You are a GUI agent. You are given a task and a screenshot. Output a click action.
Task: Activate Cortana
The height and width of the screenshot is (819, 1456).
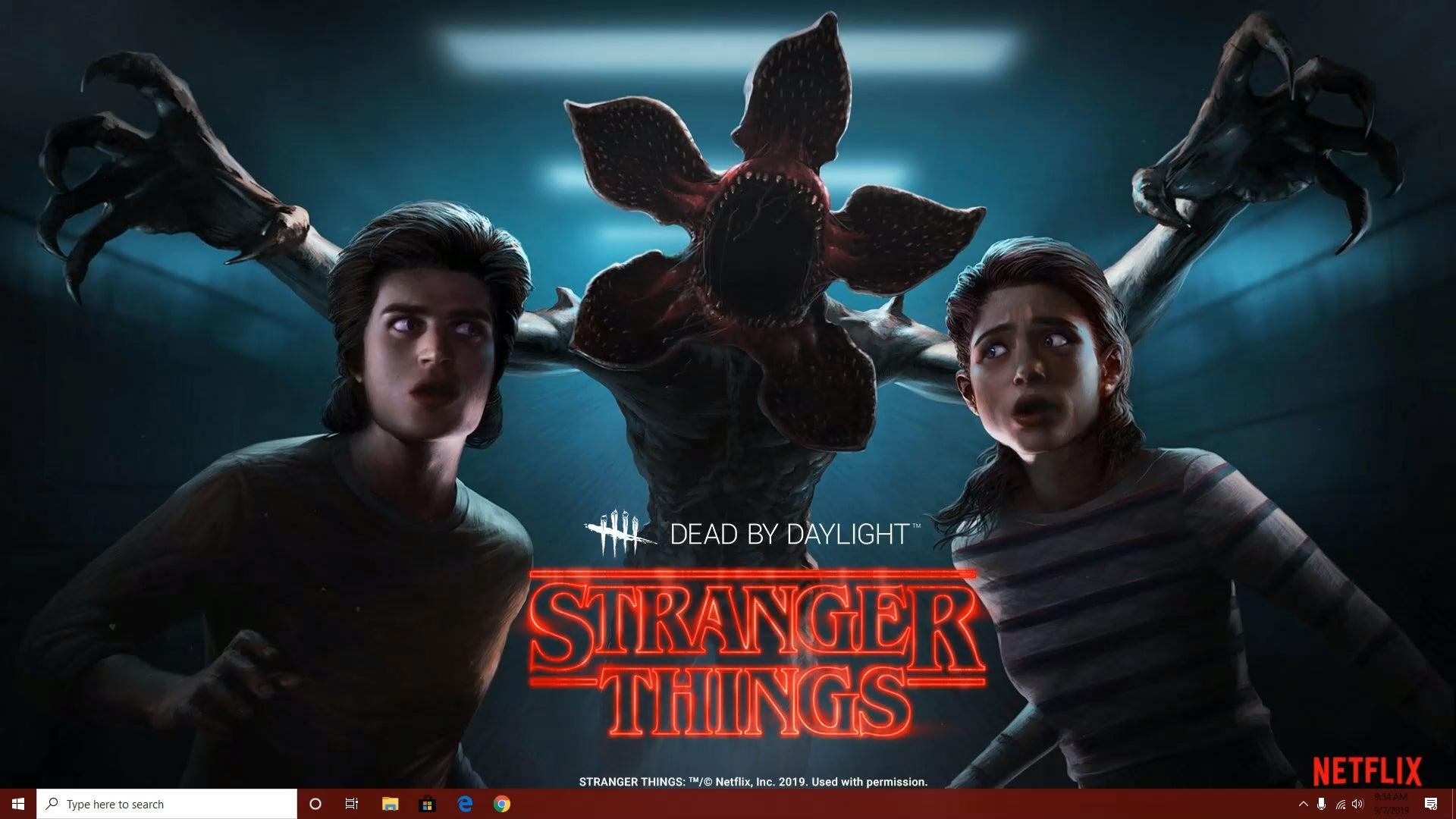(316, 804)
